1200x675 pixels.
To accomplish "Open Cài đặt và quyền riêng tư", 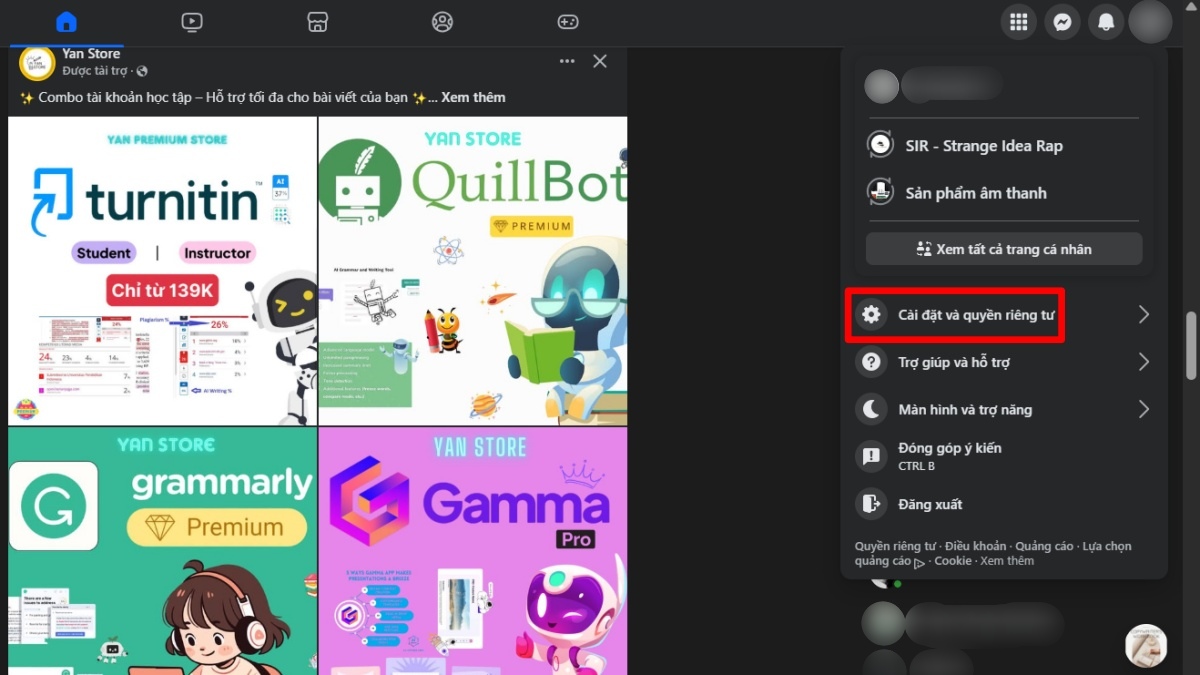I will [x=1004, y=315].
